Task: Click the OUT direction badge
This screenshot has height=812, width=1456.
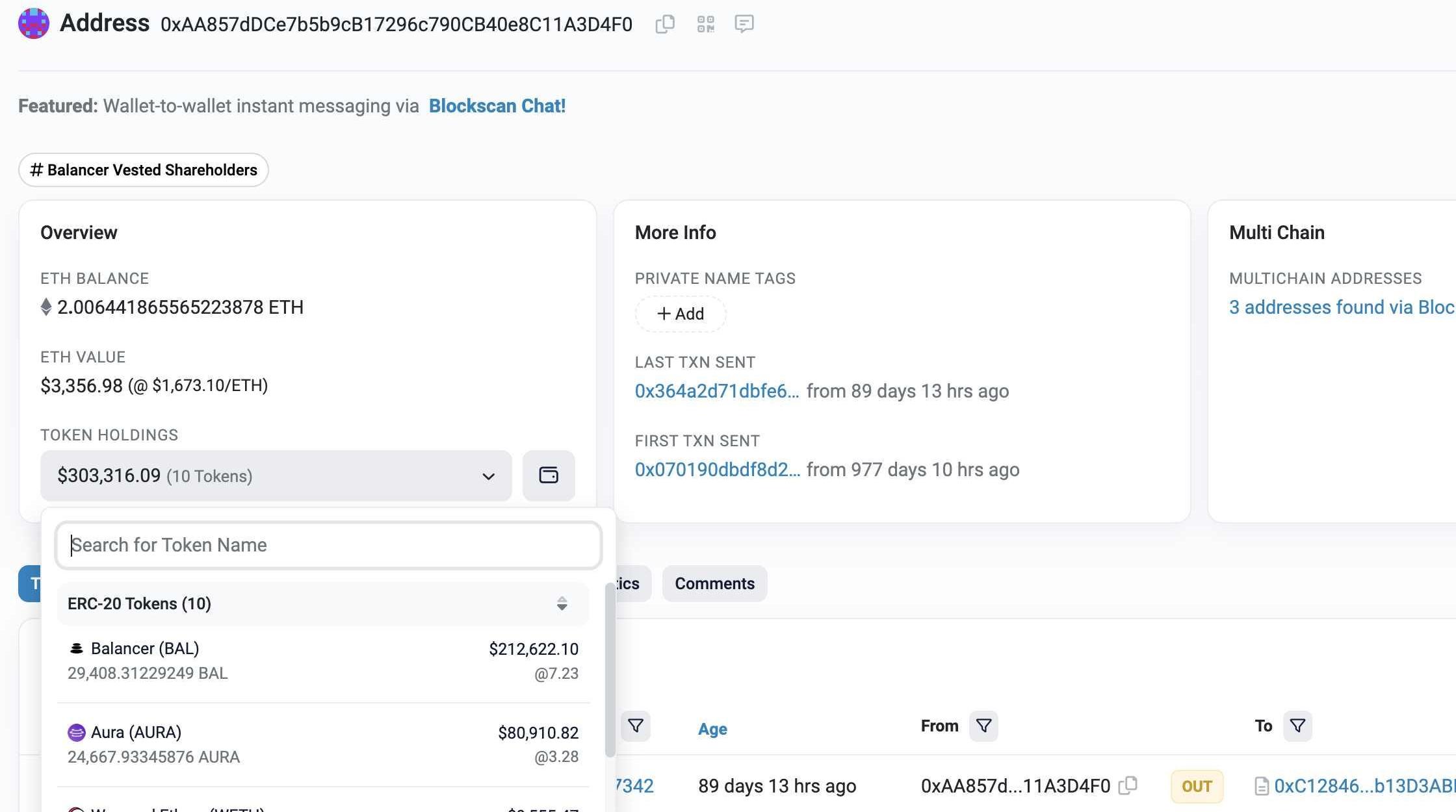Action: click(x=1197, y=787)
